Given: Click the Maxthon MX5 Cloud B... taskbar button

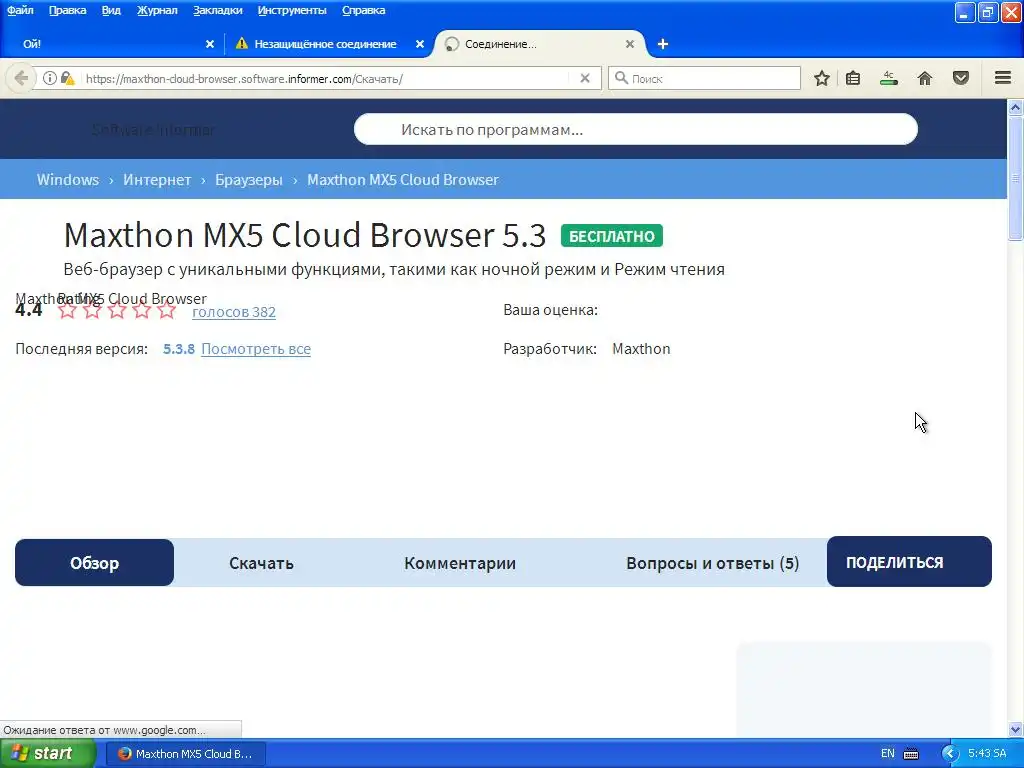Looking at the screenshot, I should pos(185,754).
